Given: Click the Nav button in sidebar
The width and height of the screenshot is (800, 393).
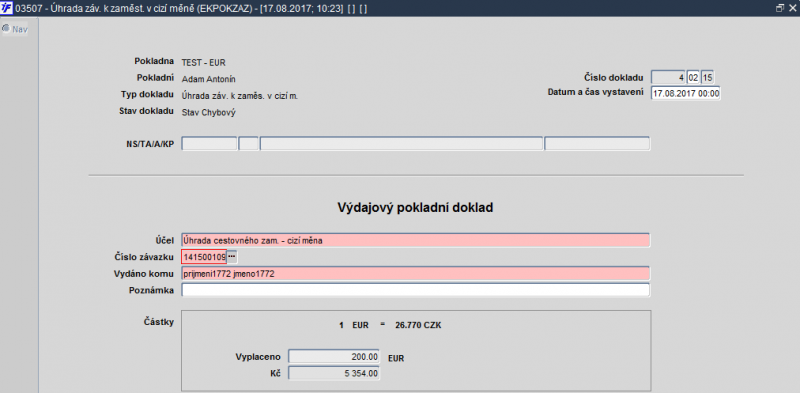Looking at the screenshot, I should click(x=15, y=29).
